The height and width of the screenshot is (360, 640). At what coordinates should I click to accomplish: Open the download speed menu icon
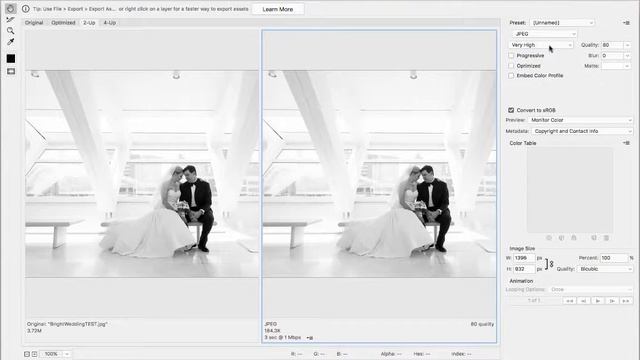[x=310, y=338]
